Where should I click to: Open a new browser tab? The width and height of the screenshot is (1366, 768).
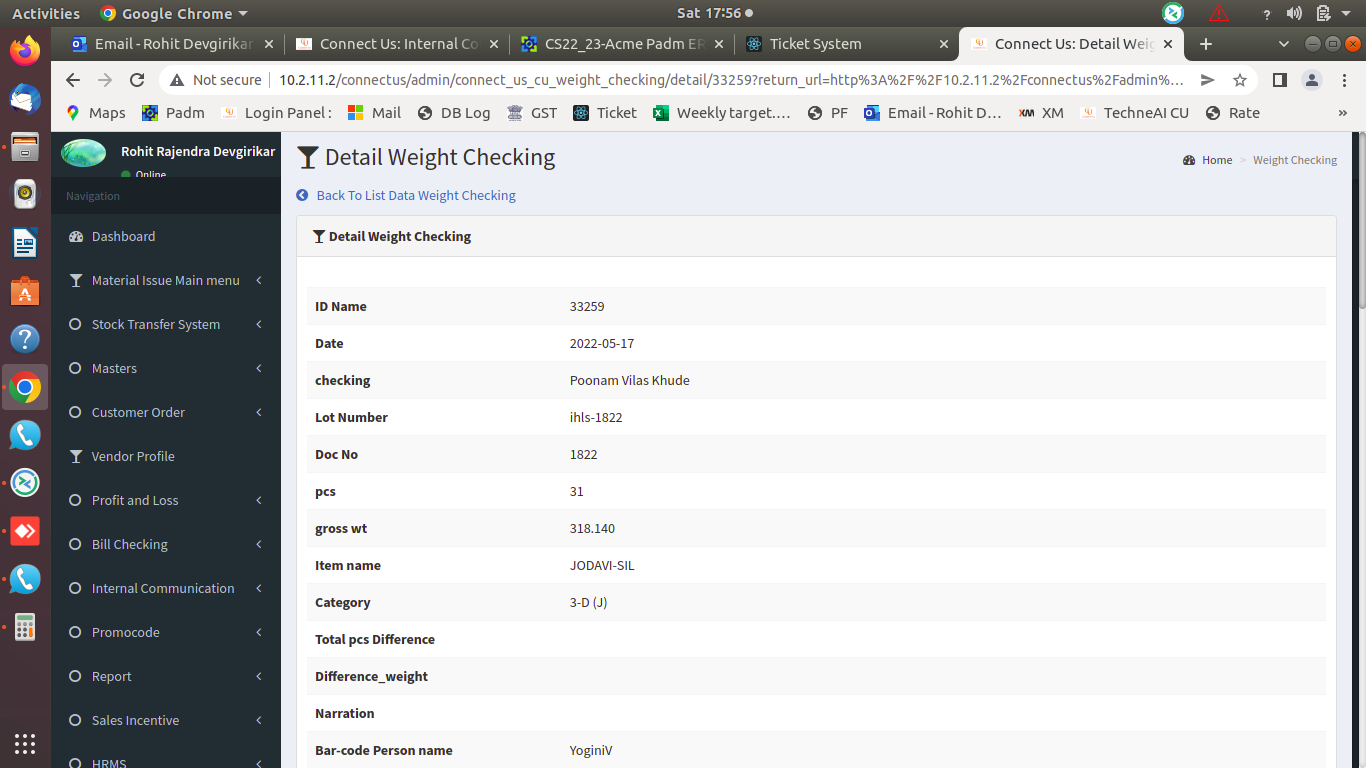tap(1206, 44)
